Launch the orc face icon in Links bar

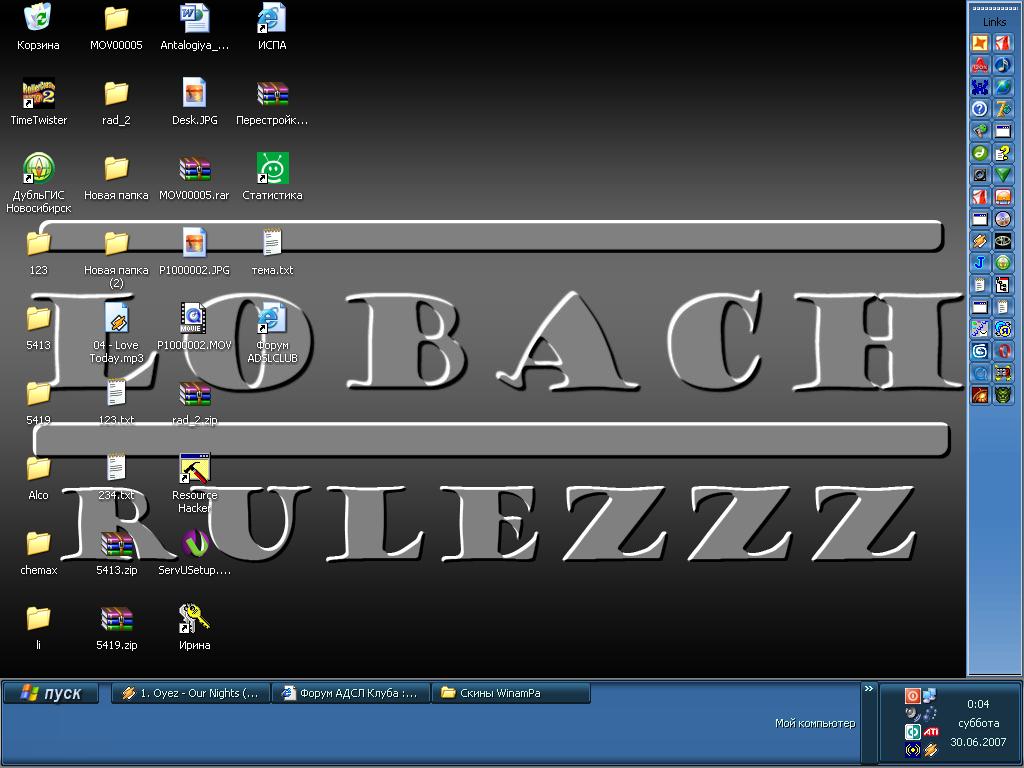[1003, 394]
